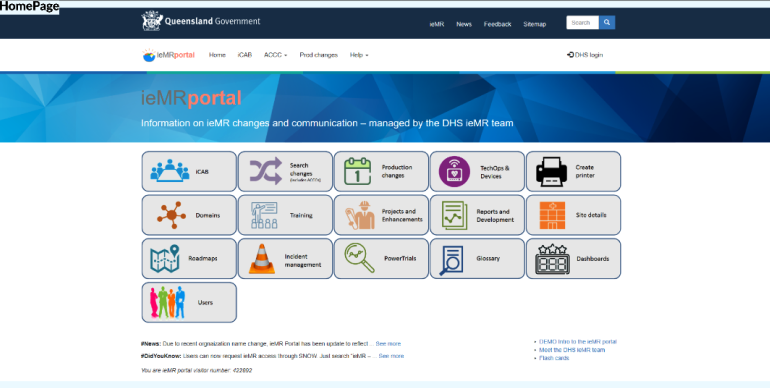Click the Roadmaps tile label
This screenshot has width=770, height=388.
coord(203,259)
